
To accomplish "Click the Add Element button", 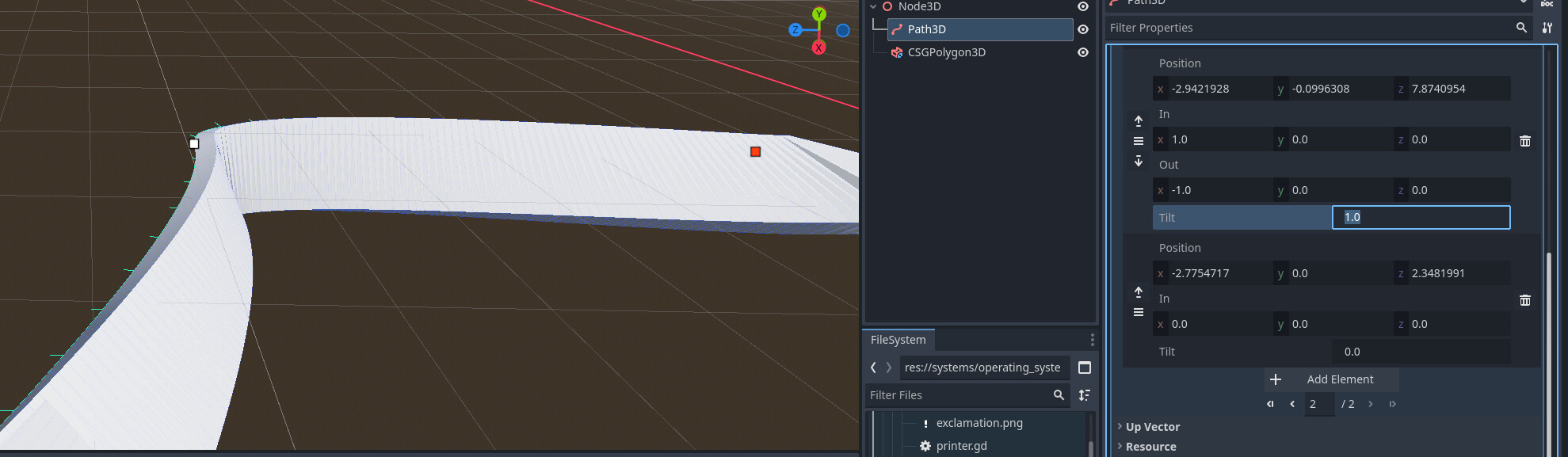I will pos(1332,379).
